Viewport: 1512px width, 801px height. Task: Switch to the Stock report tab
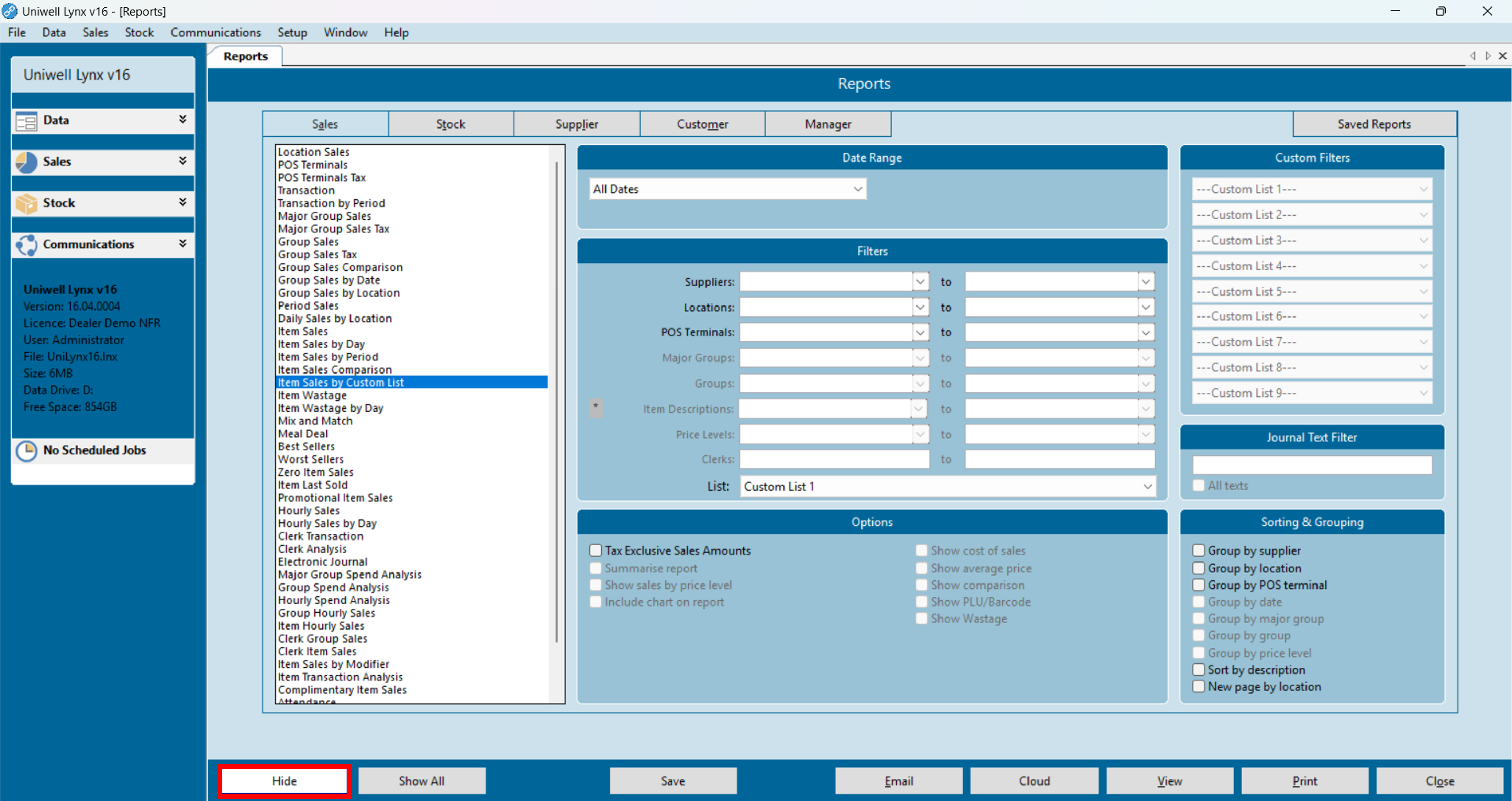tap(450, 124)
